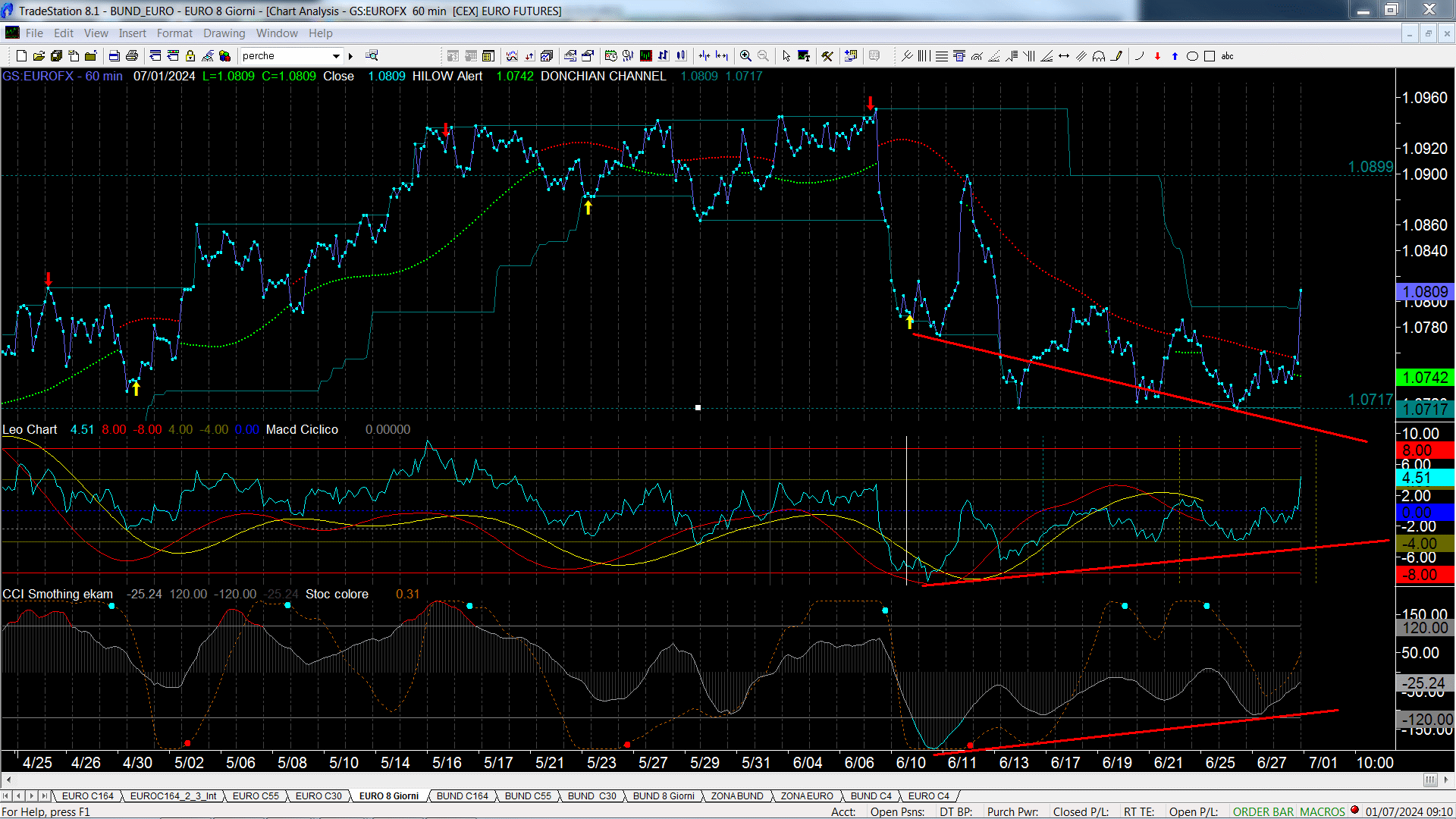Click the 1.0809 current price label on axis
The width and height of the screenshot is (1456, 819).
click(1425, 292)
